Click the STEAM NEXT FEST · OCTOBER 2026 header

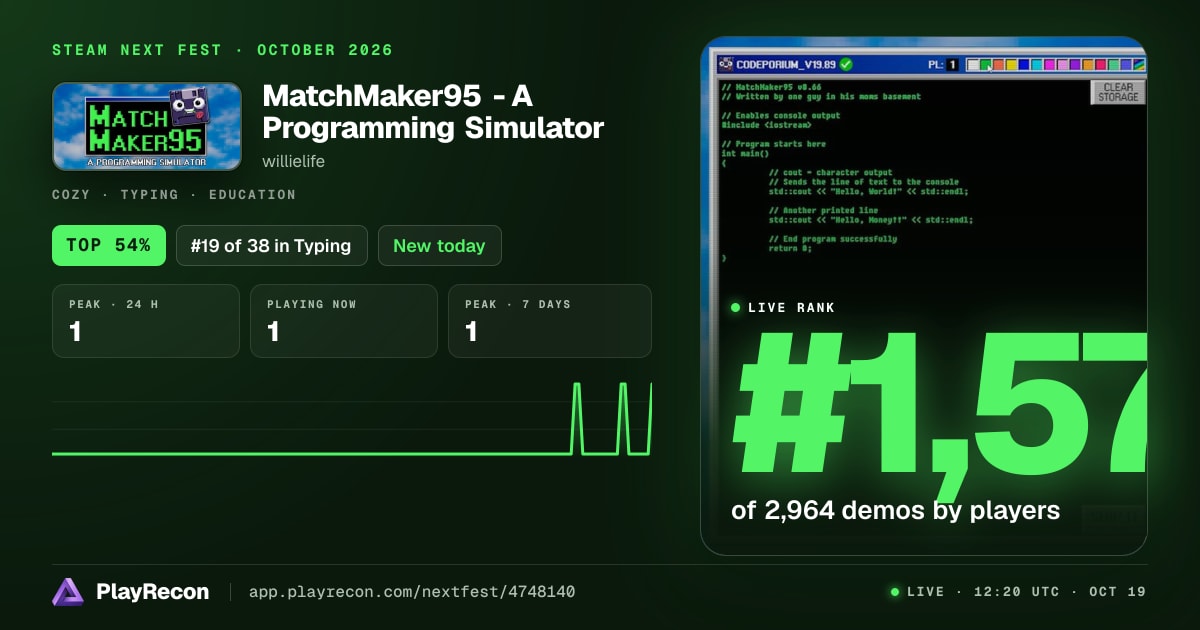tap(222, 50)
